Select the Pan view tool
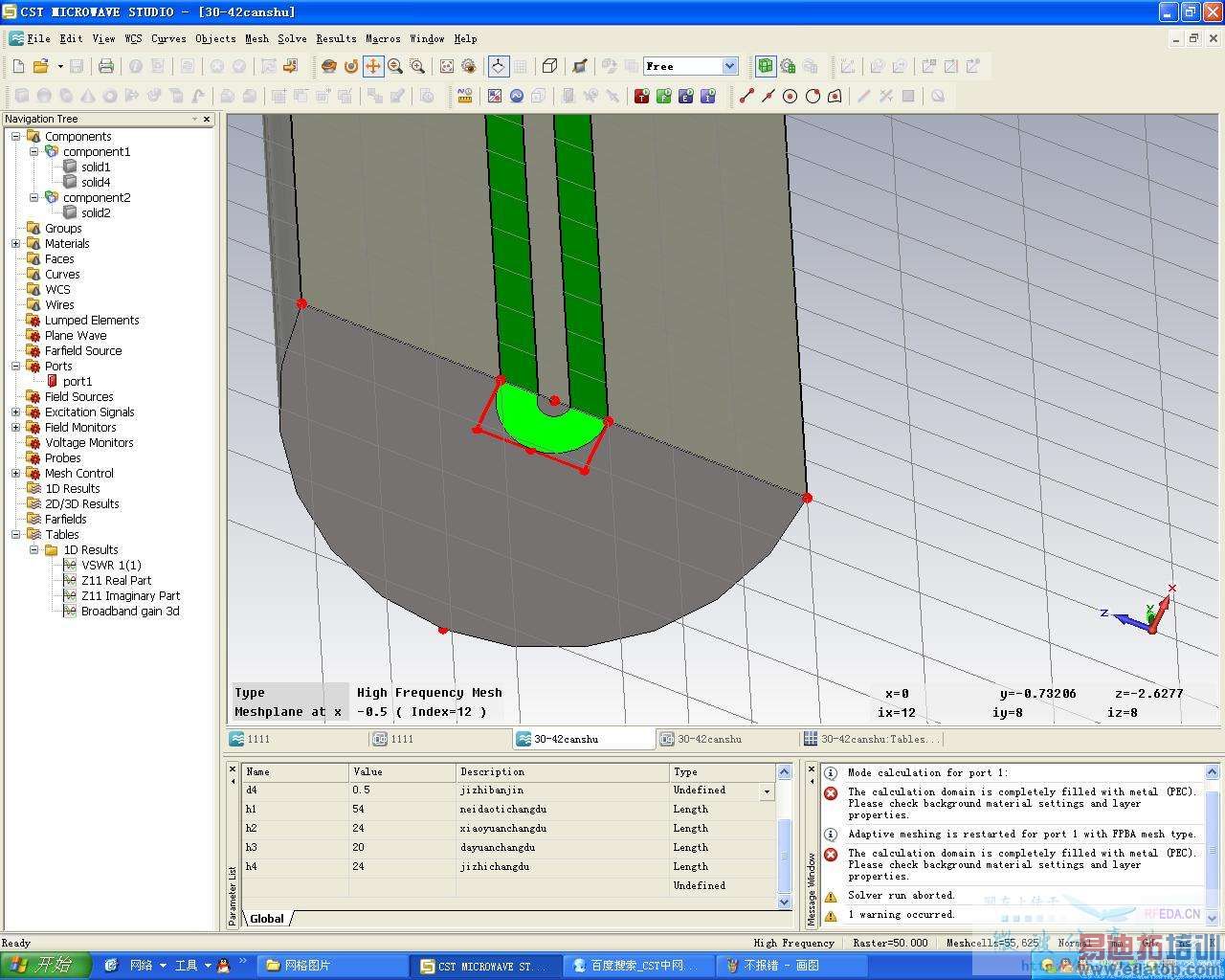1225x980 pixels. click(x=372, y=66)
